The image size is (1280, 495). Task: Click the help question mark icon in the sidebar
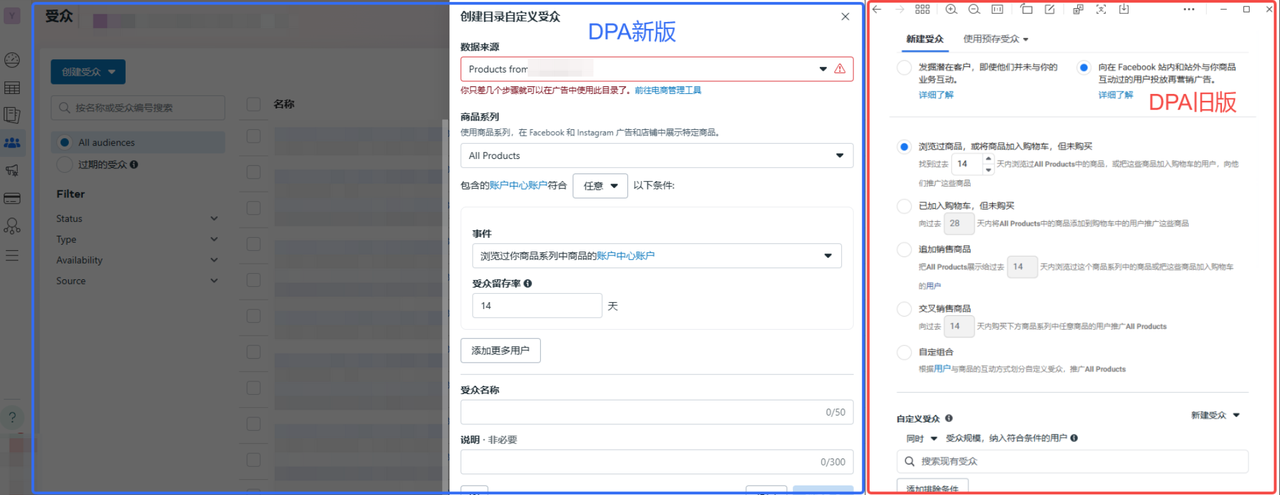[x=12, y=418]
